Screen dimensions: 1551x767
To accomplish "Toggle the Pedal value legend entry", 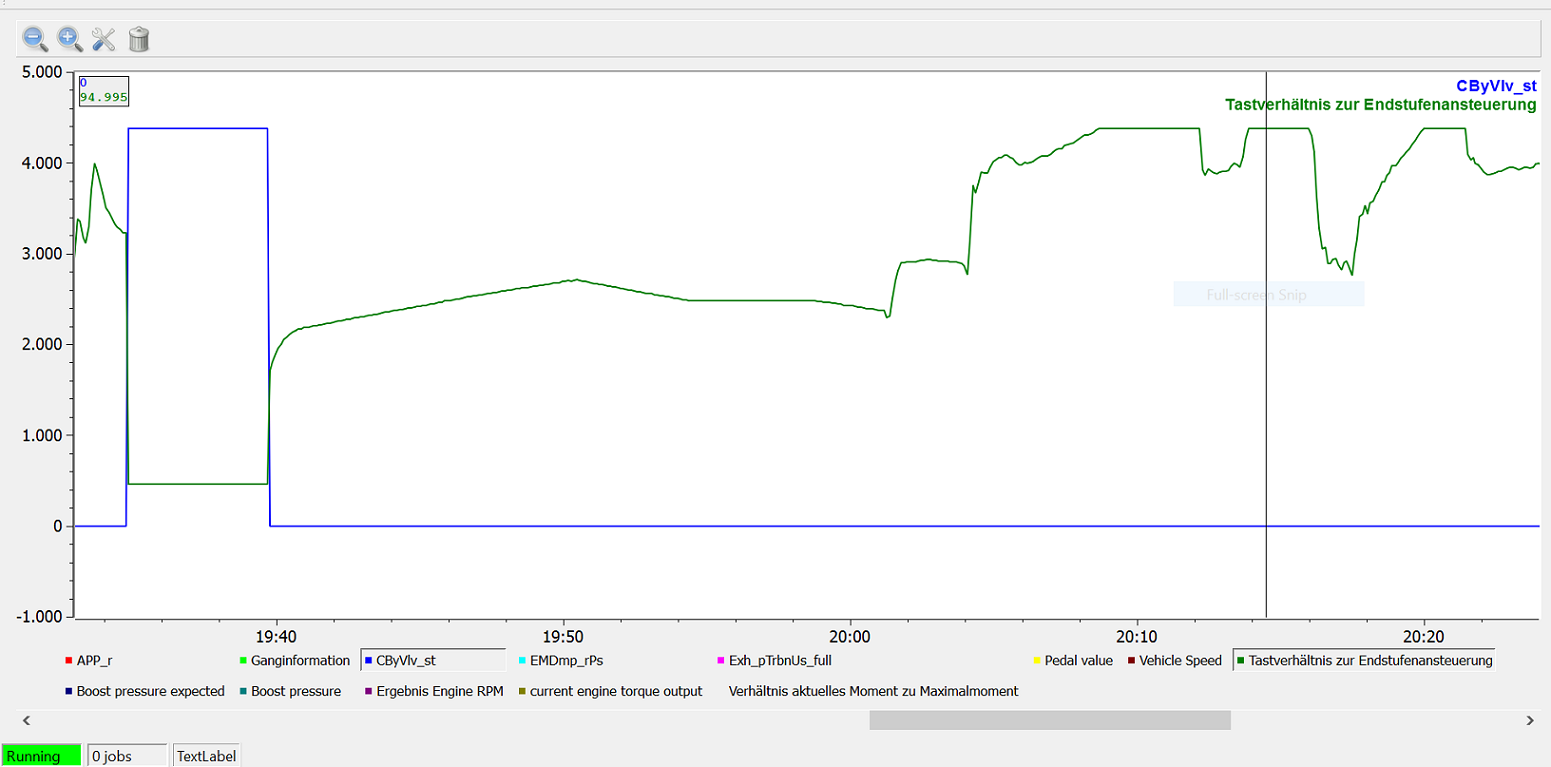I will [x=1072, y=661].
